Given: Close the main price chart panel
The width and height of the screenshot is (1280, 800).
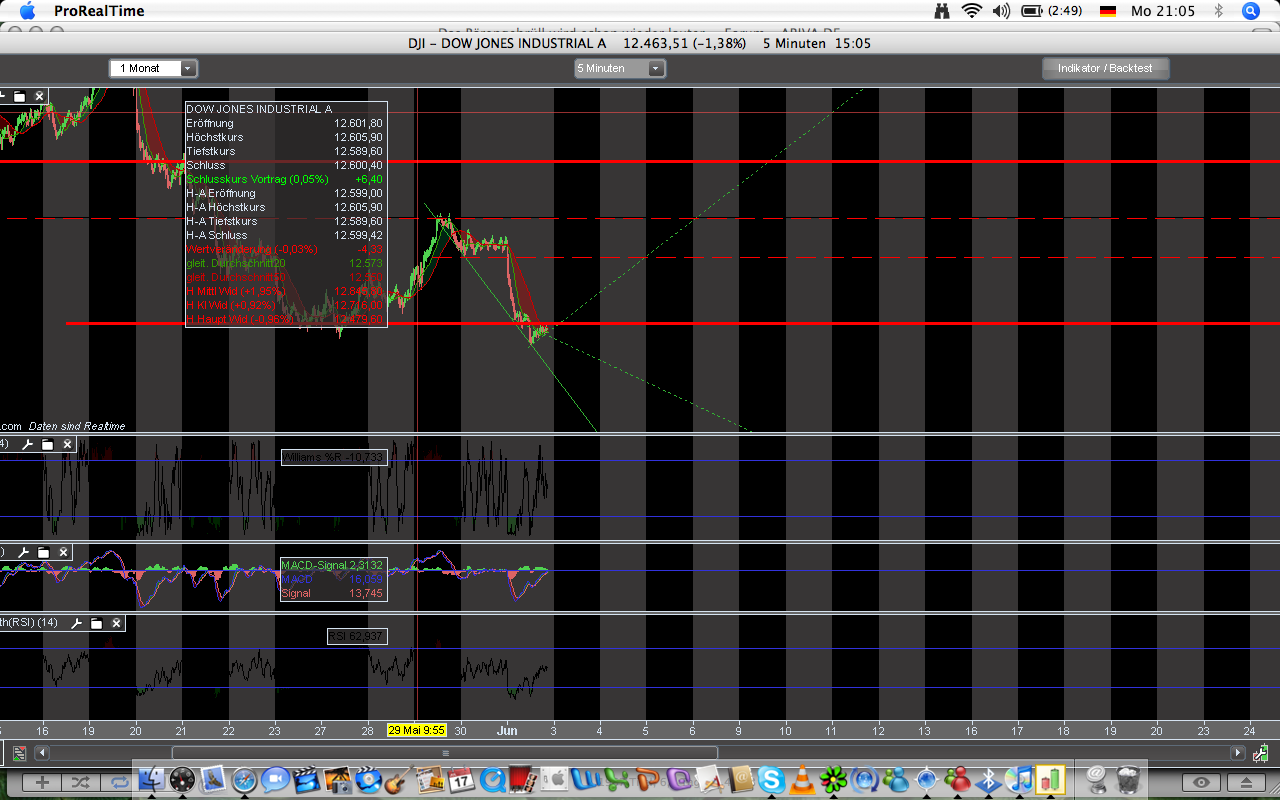Looking at the screenshot, I should coord(39,96).
